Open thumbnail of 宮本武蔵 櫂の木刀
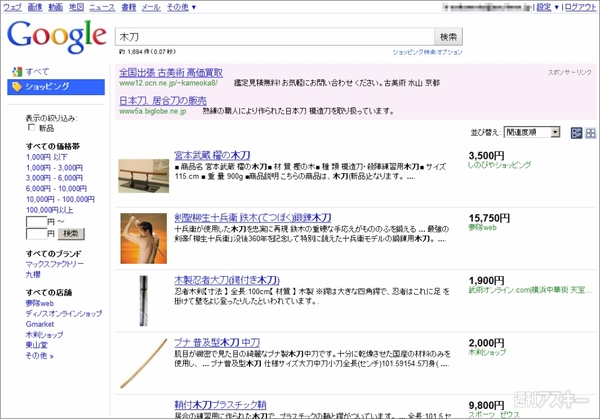600x419 pixels. 143,176
